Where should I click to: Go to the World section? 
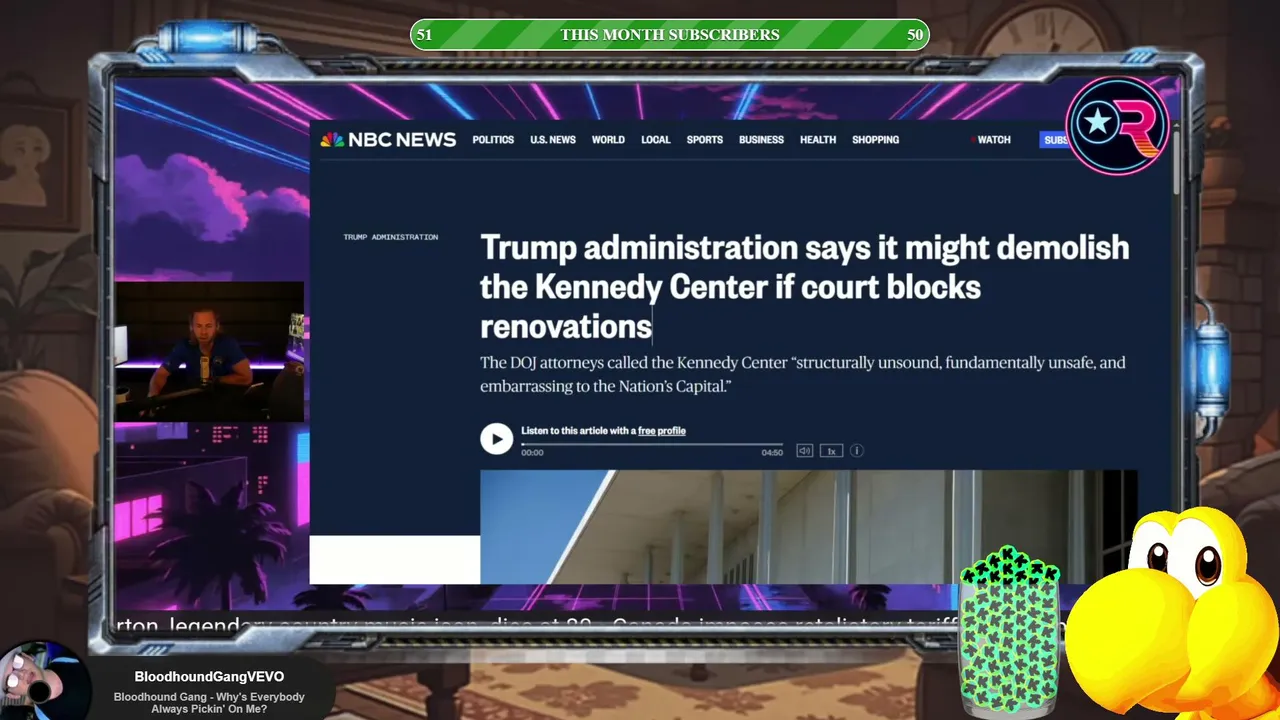(x=608, y=140)
